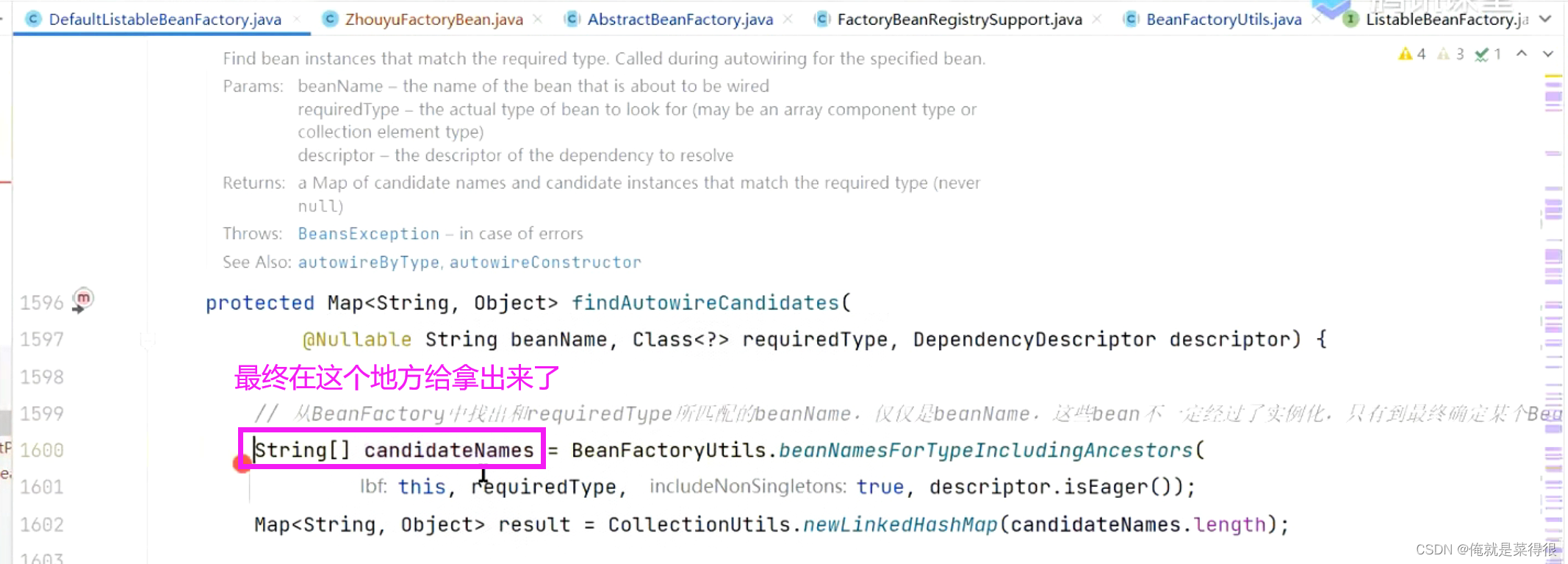Image resolution: width=1568 pixels, height=564 pixels.
Task: Click line number 1599 in gutter
Action: [x=42, y=414]
